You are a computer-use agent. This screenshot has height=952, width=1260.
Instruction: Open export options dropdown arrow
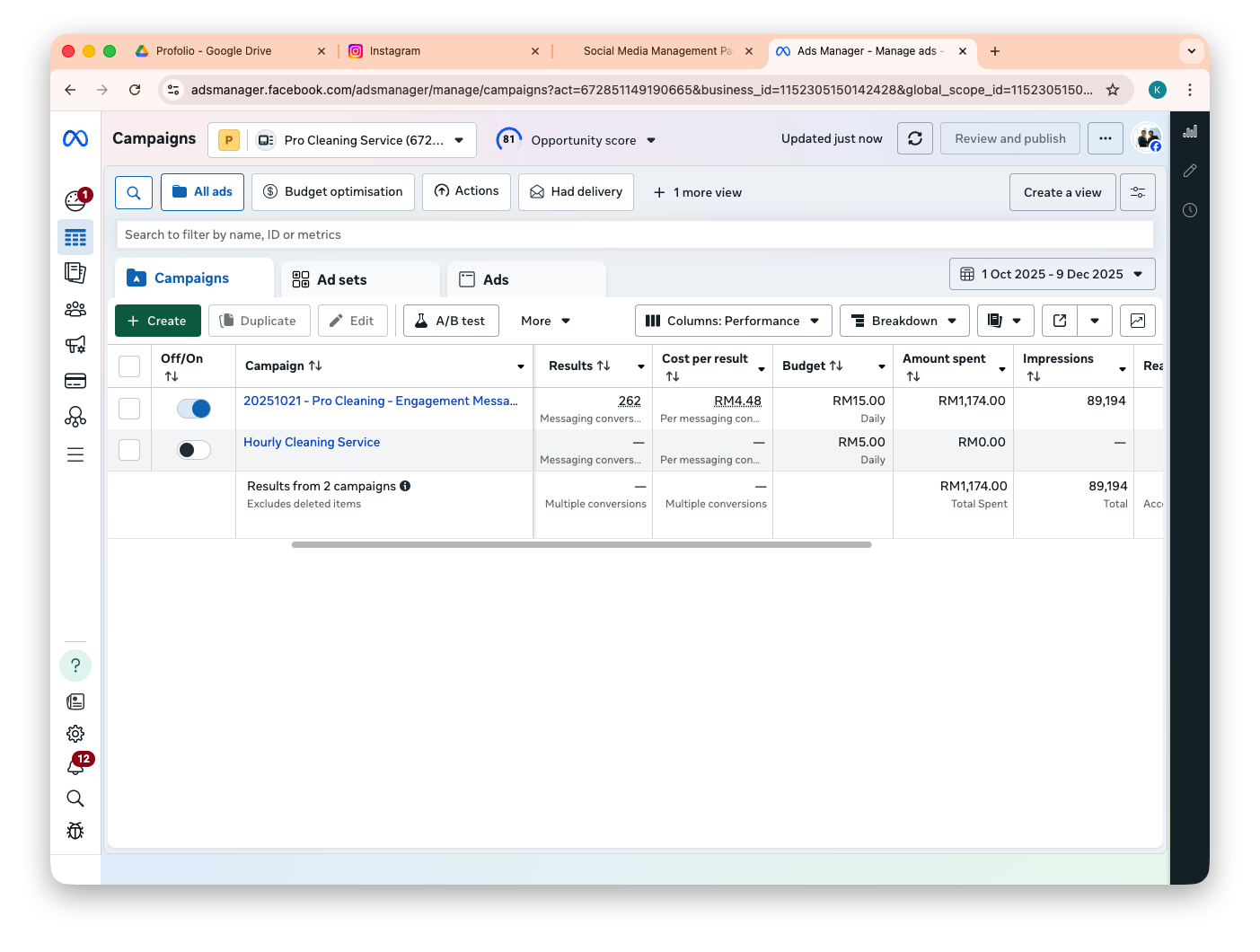[1095, 321]
